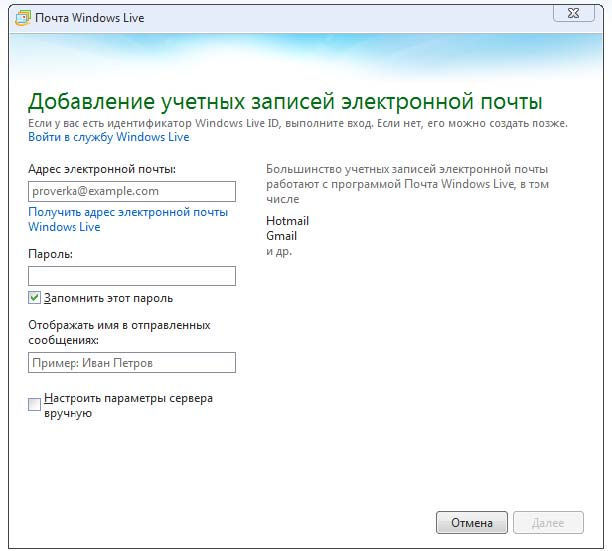Click the Windows Live Mail title bar icon
The image size is (612, 551).
click(22, 18)
